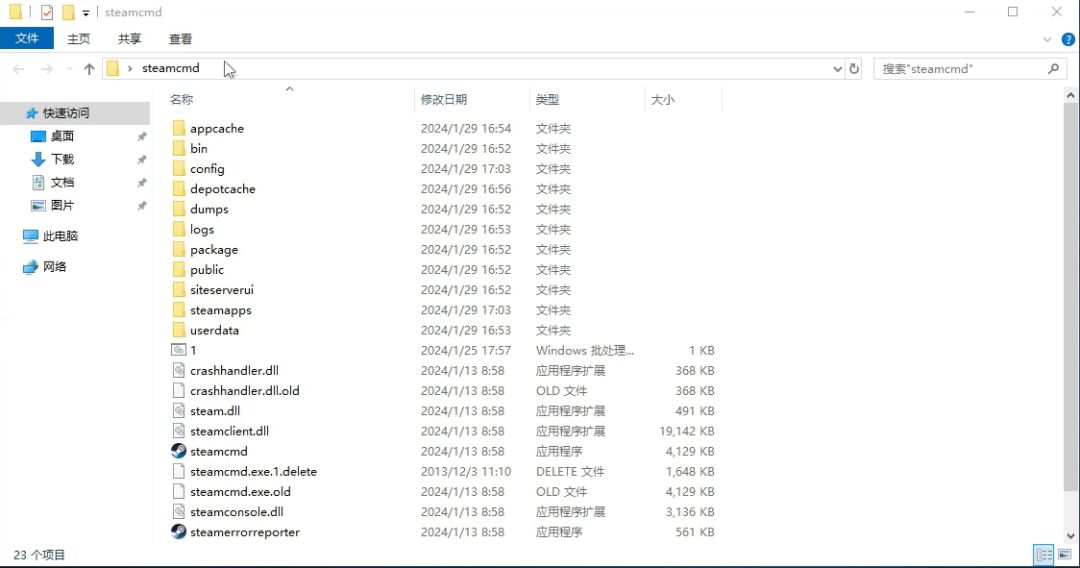Open the recent locations dropdown arrow
Screen dimensions: 1080x568
click(x=69, y=69)
